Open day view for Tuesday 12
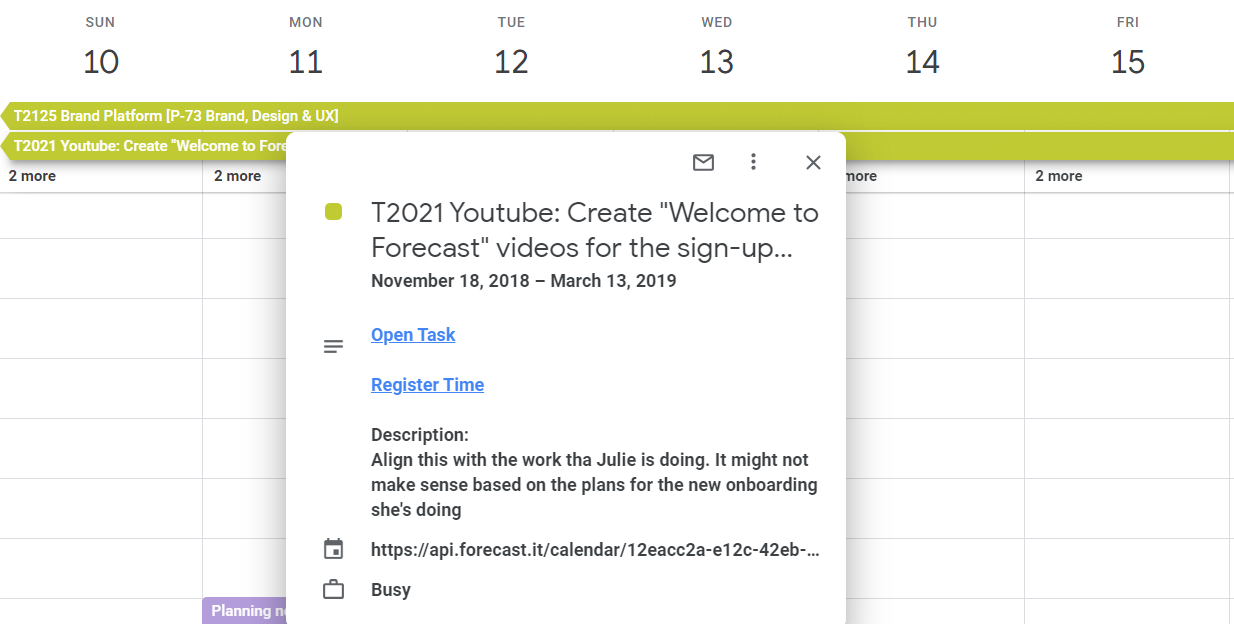The image size is (1234, 624). click(511, 62)
